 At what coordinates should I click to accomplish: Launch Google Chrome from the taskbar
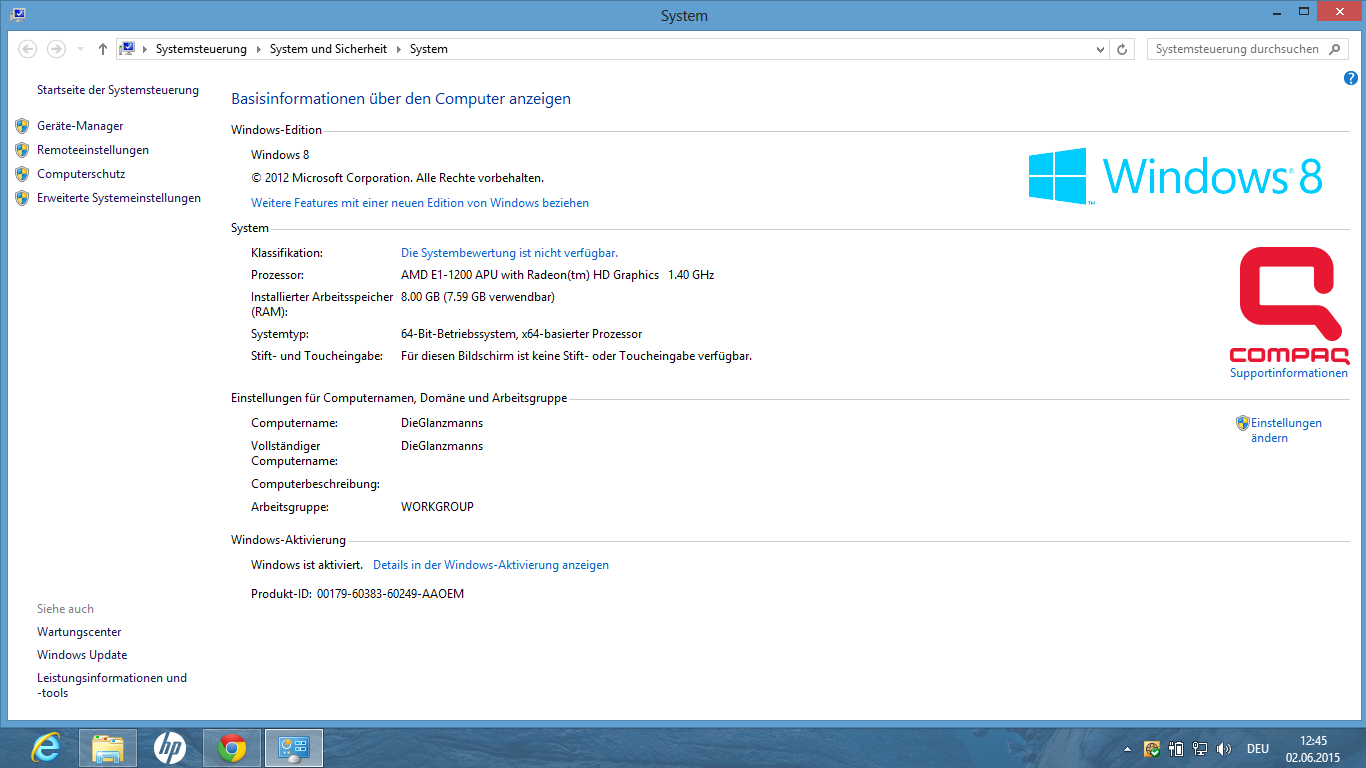[232, 747]
